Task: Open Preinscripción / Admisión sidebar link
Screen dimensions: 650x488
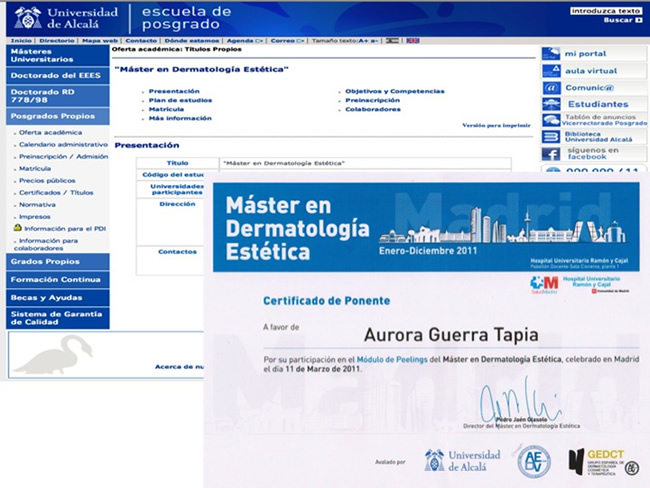Action: point(63,156)
